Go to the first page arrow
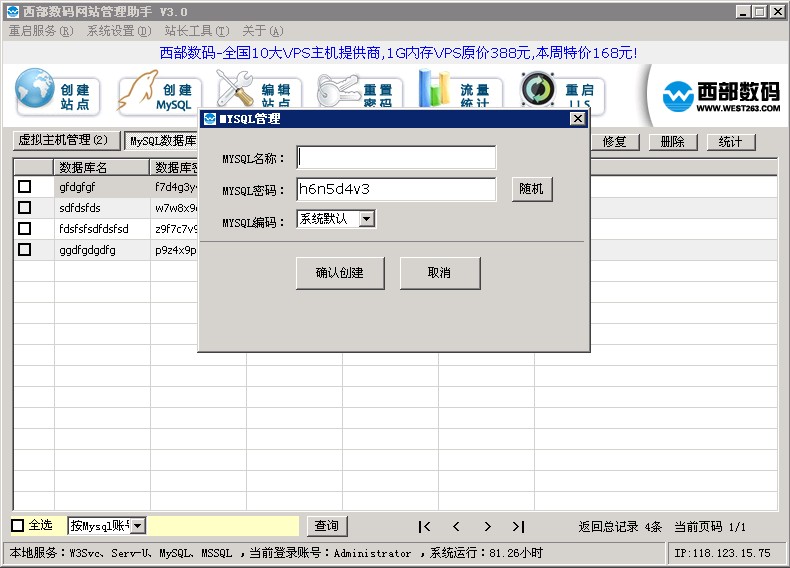 tap(425, 526)
